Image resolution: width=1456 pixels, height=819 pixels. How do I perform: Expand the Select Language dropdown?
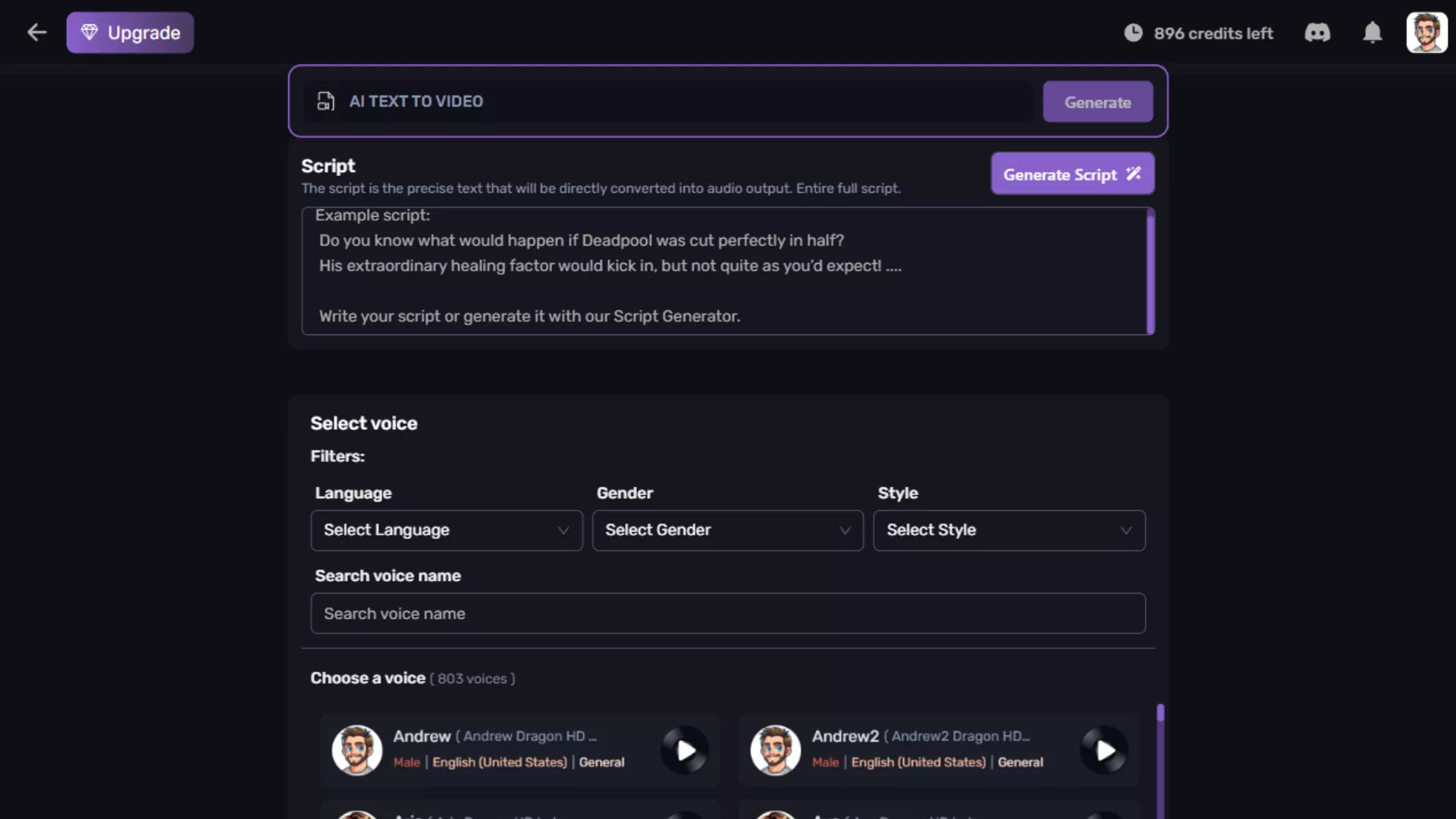(446, 530)
